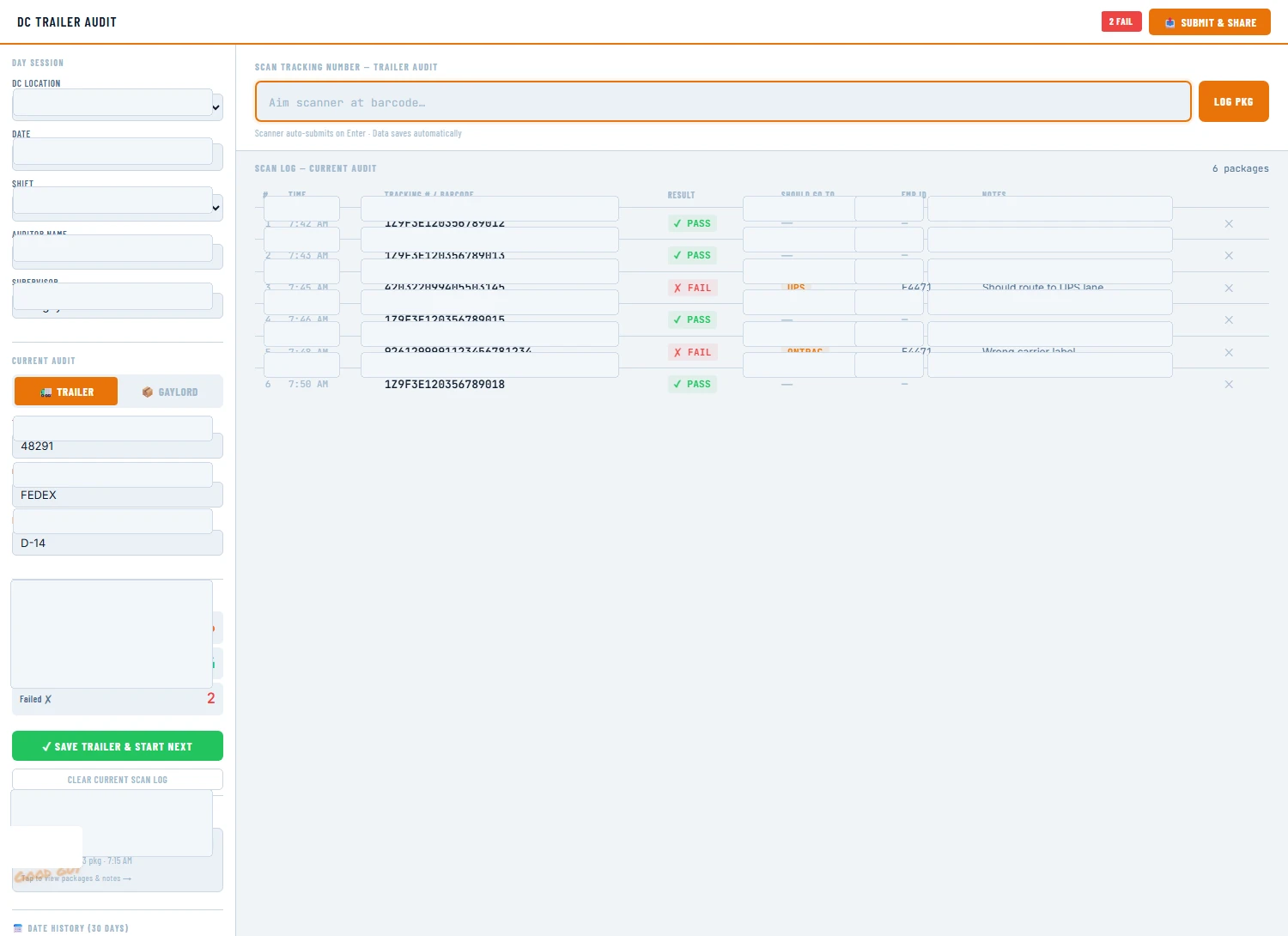The width and height of the screenshot is (1288, 936).
Task: Click the PASS badge for 1Z9F3E120356789015
Action: (x=692, y=319)
